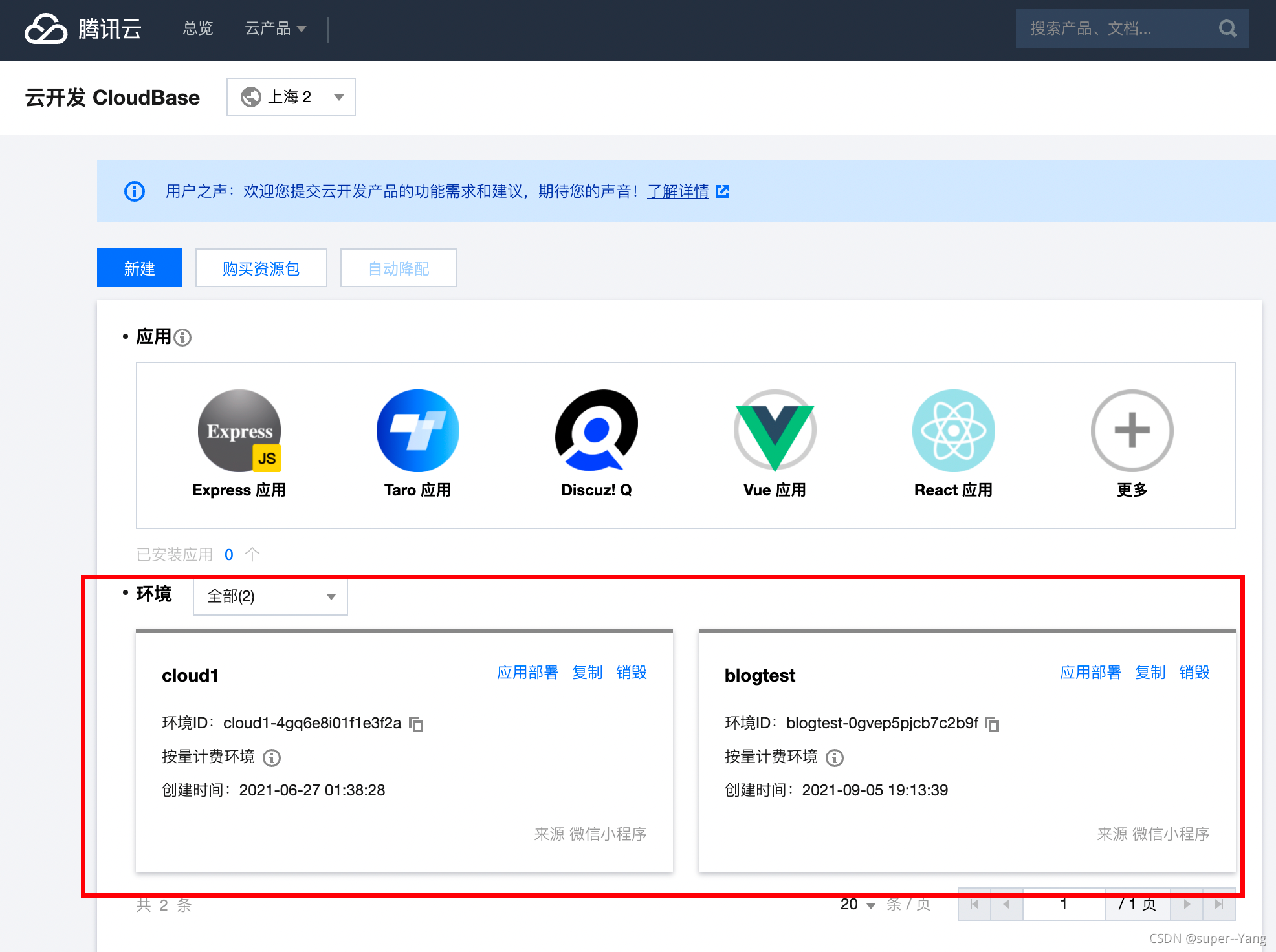
Task: Click 应用部署 on blogtest card
Action: (1090, 673)
